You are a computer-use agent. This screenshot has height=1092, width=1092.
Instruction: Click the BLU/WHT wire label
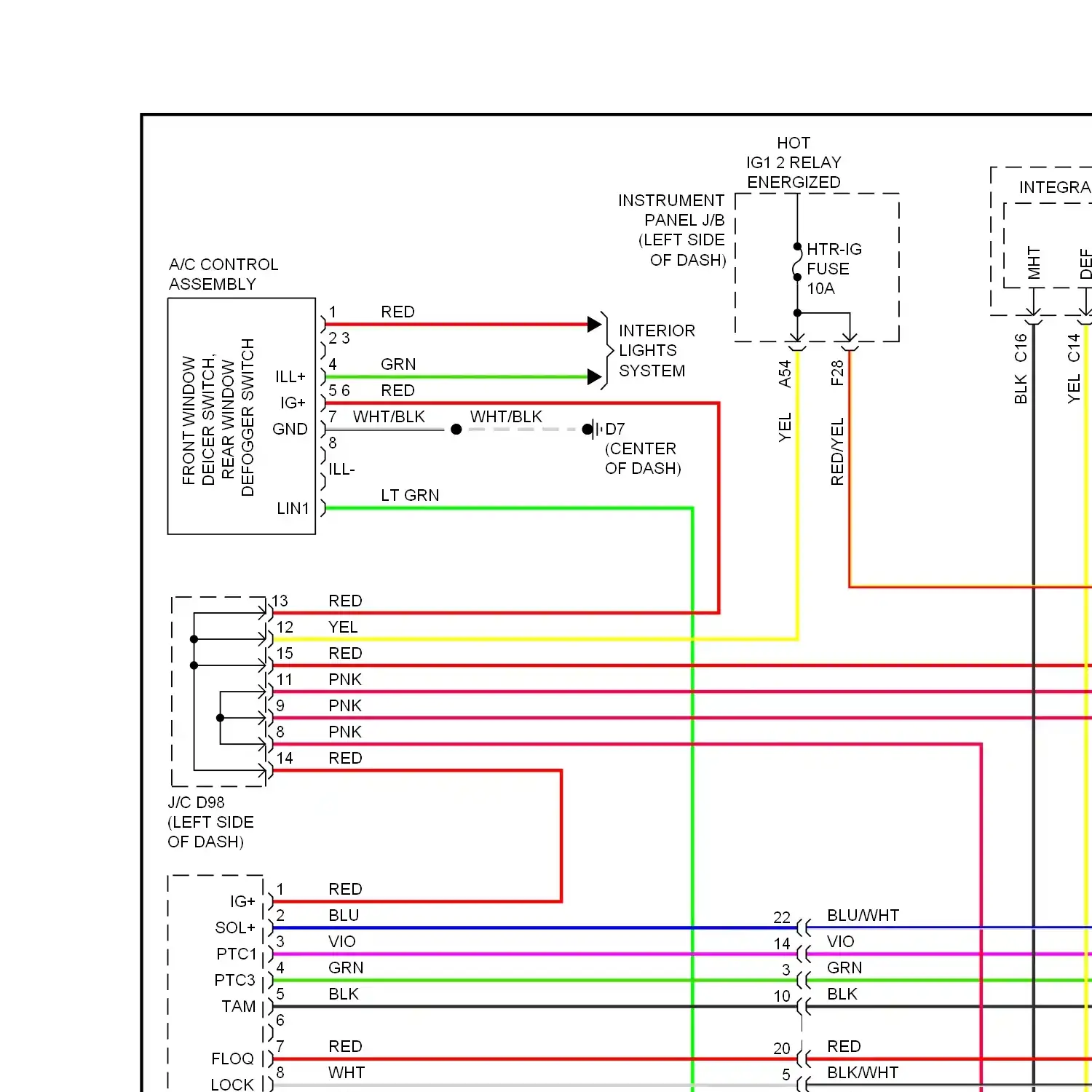863,915
